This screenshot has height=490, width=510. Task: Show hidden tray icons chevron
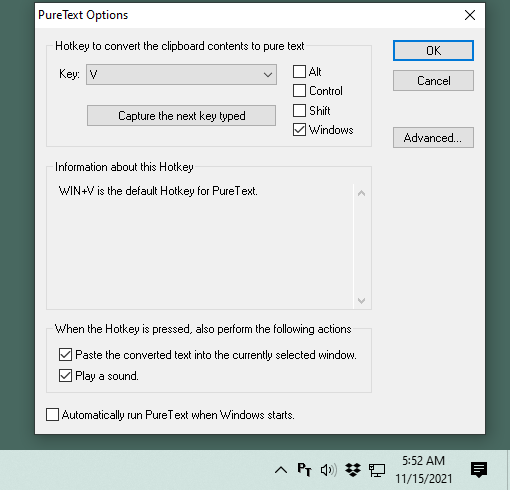[281, 470]
